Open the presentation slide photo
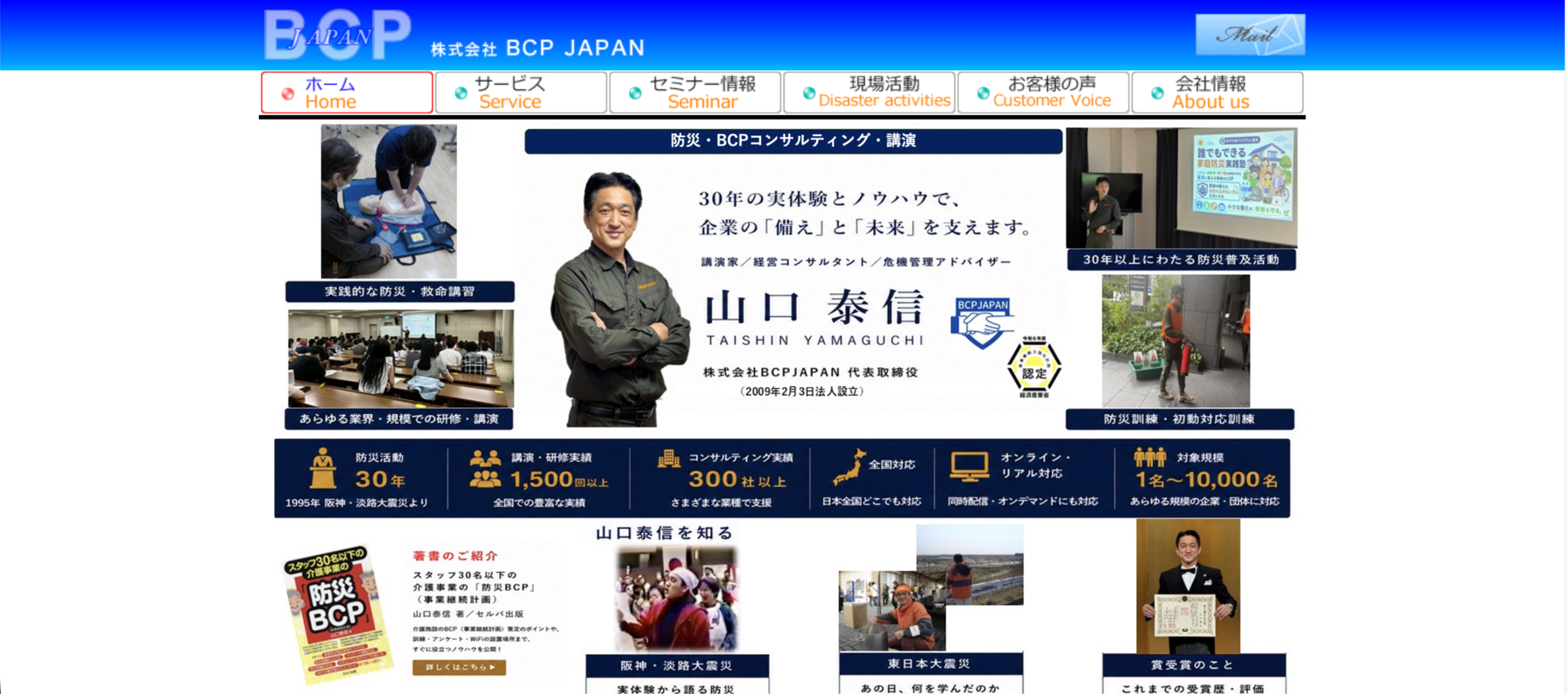The height and width of the screenshot is (694, 1568). point(1181,187)
